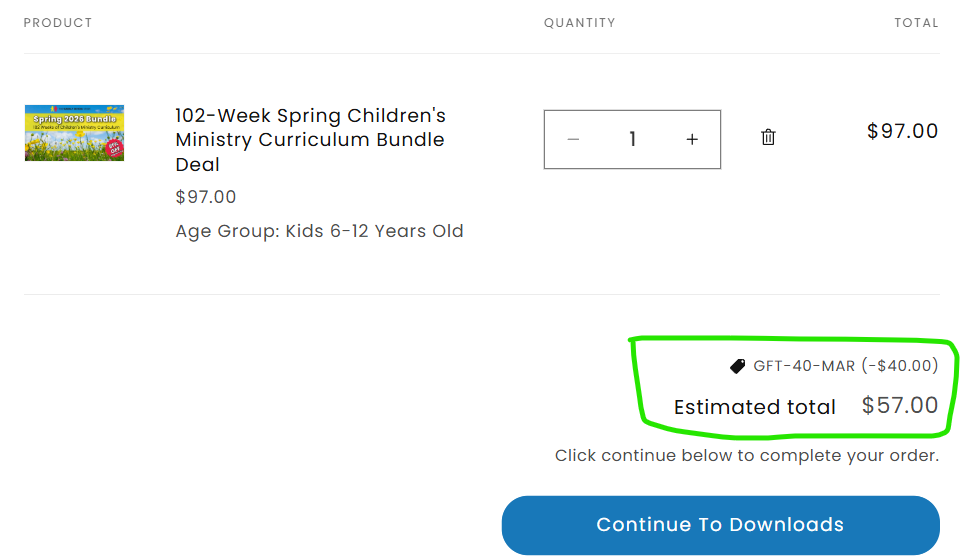Click the $97.00 line item total
Image resolution: width=972 pixels, height=557 pixels.
902,131
